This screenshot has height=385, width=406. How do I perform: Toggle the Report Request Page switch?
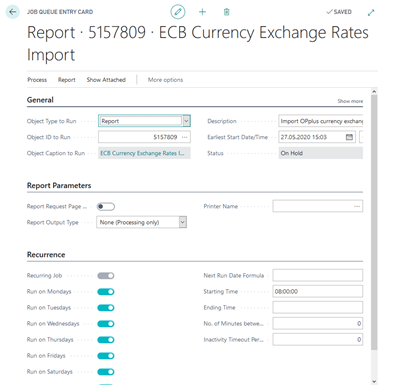[106, 207]
